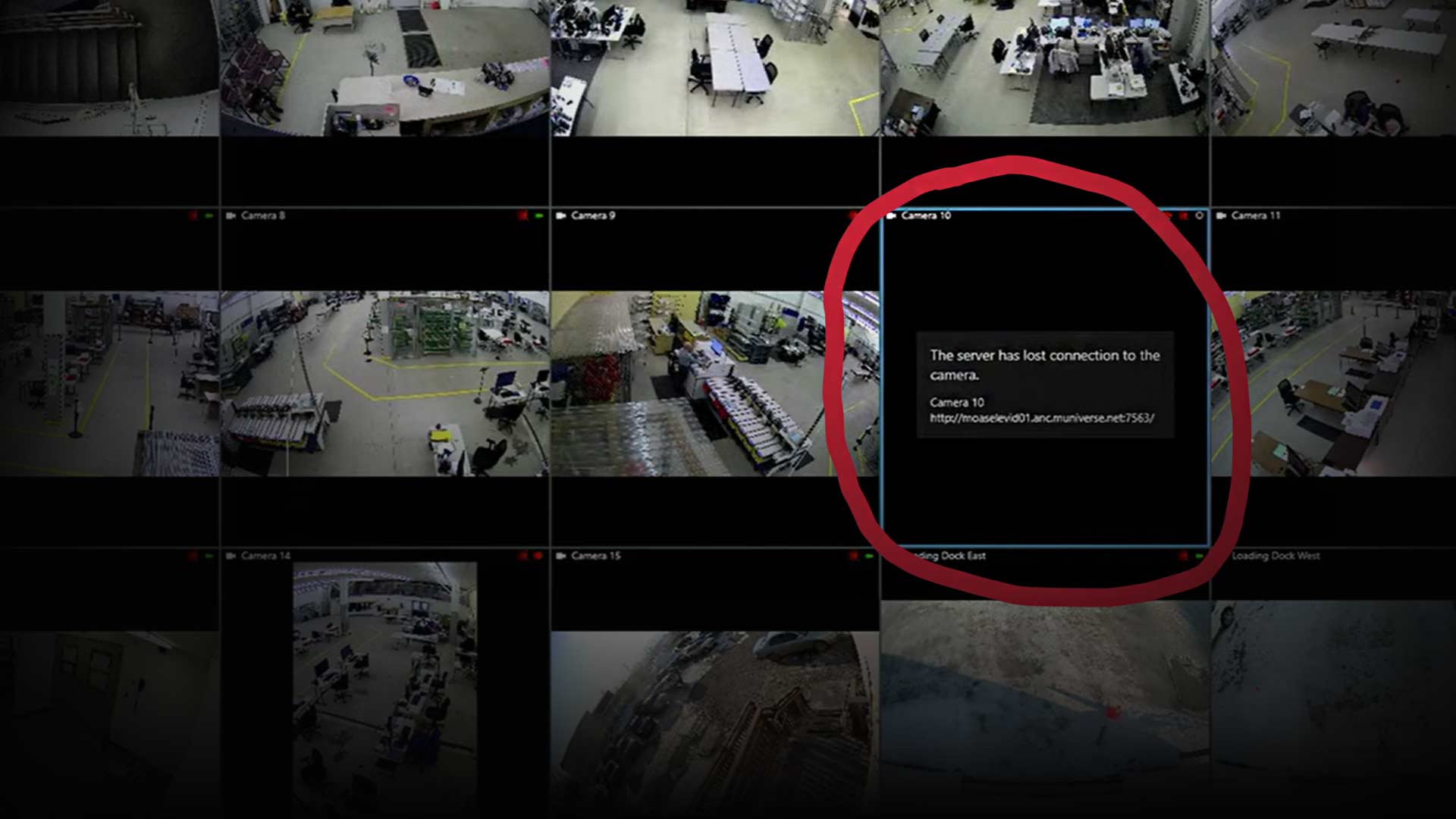Screen dimensions: 1456x819
Task: Click Loading Dock East's green indicator
Action: click(x=1199, y=556)
